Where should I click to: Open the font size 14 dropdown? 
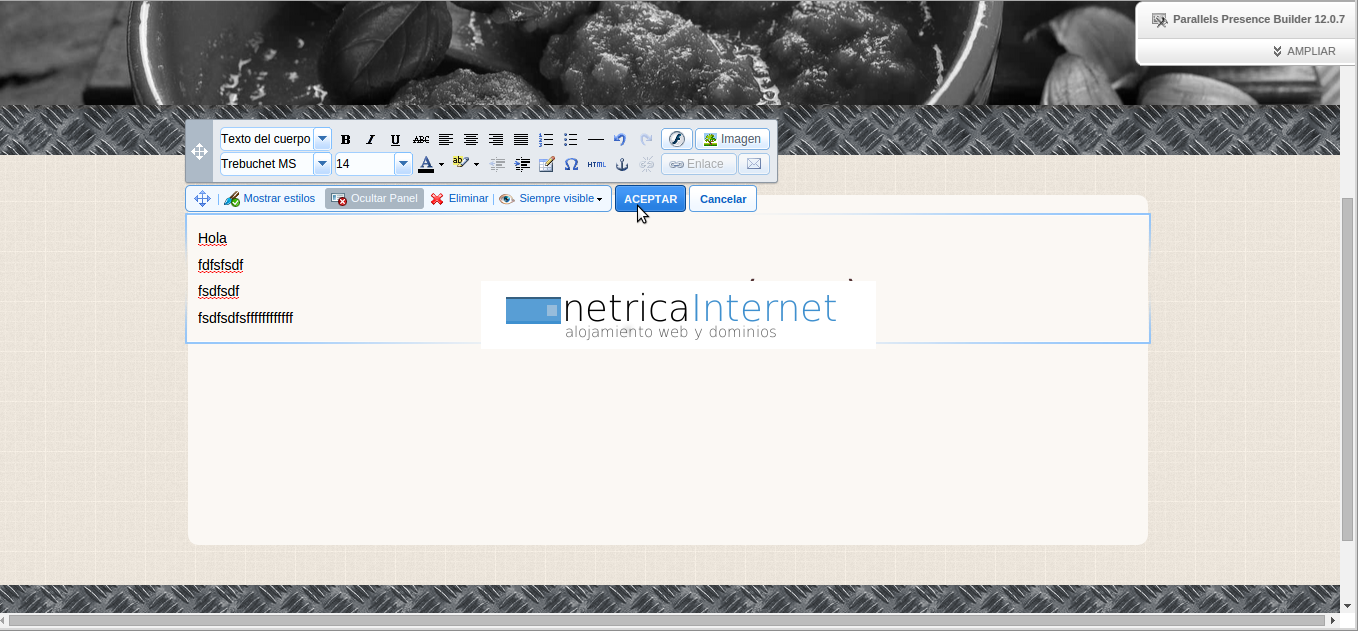pyautogui.click(x=403, y=164)
